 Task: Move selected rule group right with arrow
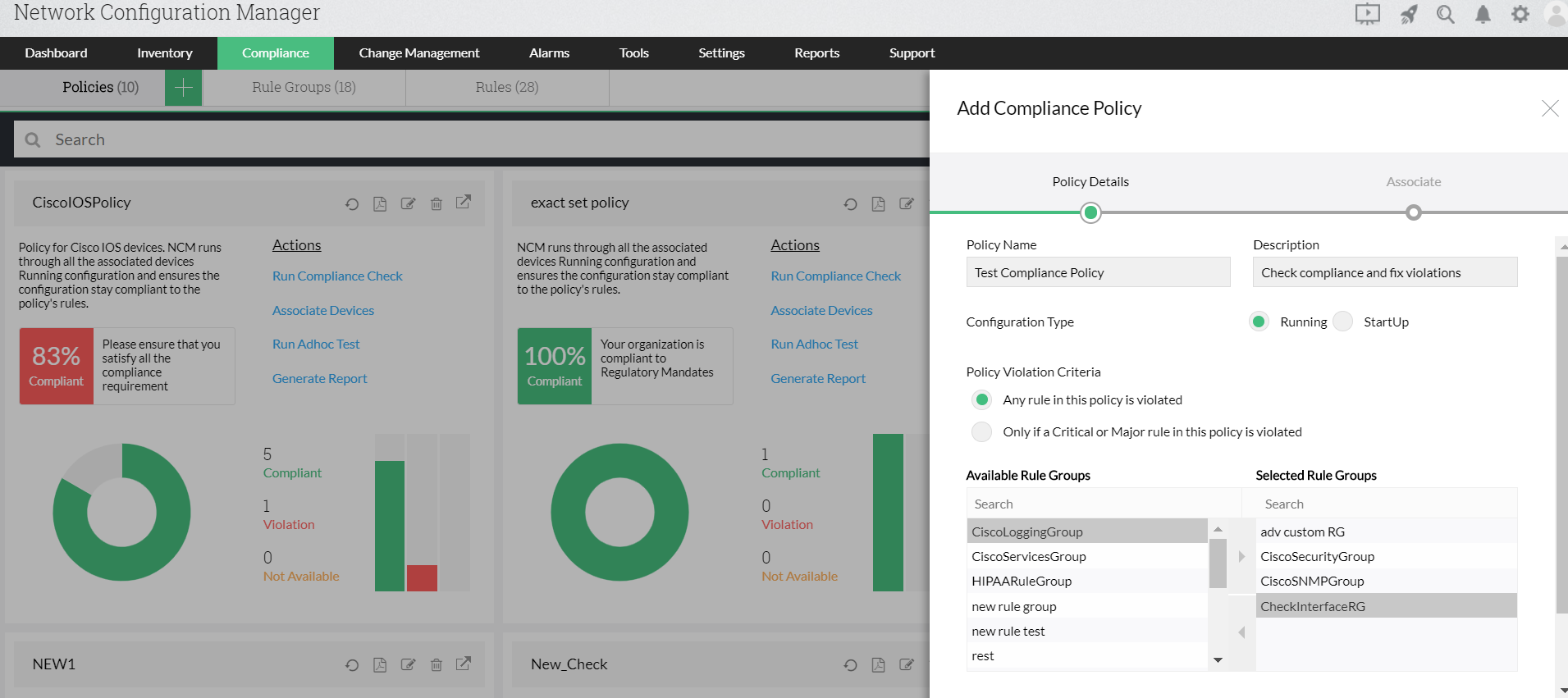1241,556
